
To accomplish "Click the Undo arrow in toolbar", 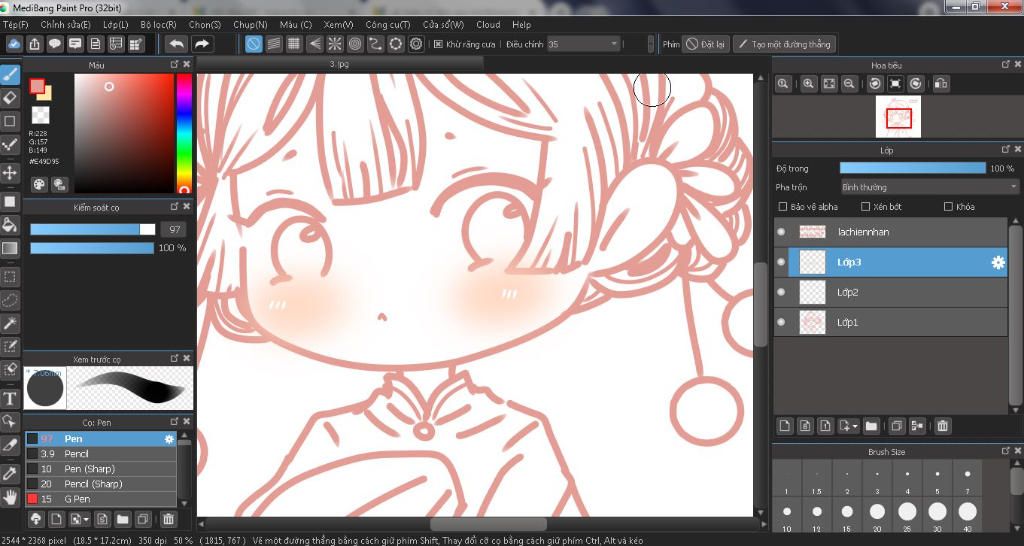I will coord(176,44).
